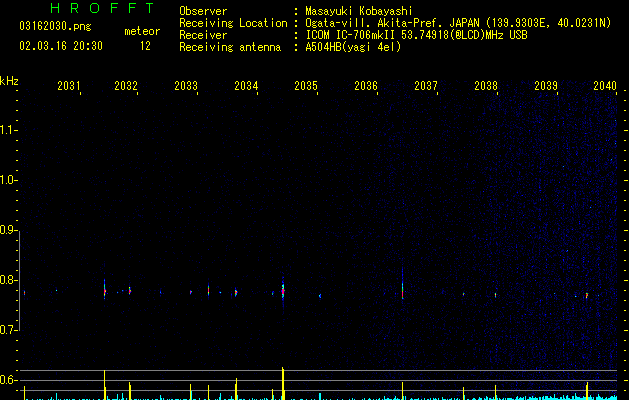Image resolution: width=629 pixels, height=400 pixels.
Task: Click the tall meteor echo near 2036:30
Action: (402, 283)
